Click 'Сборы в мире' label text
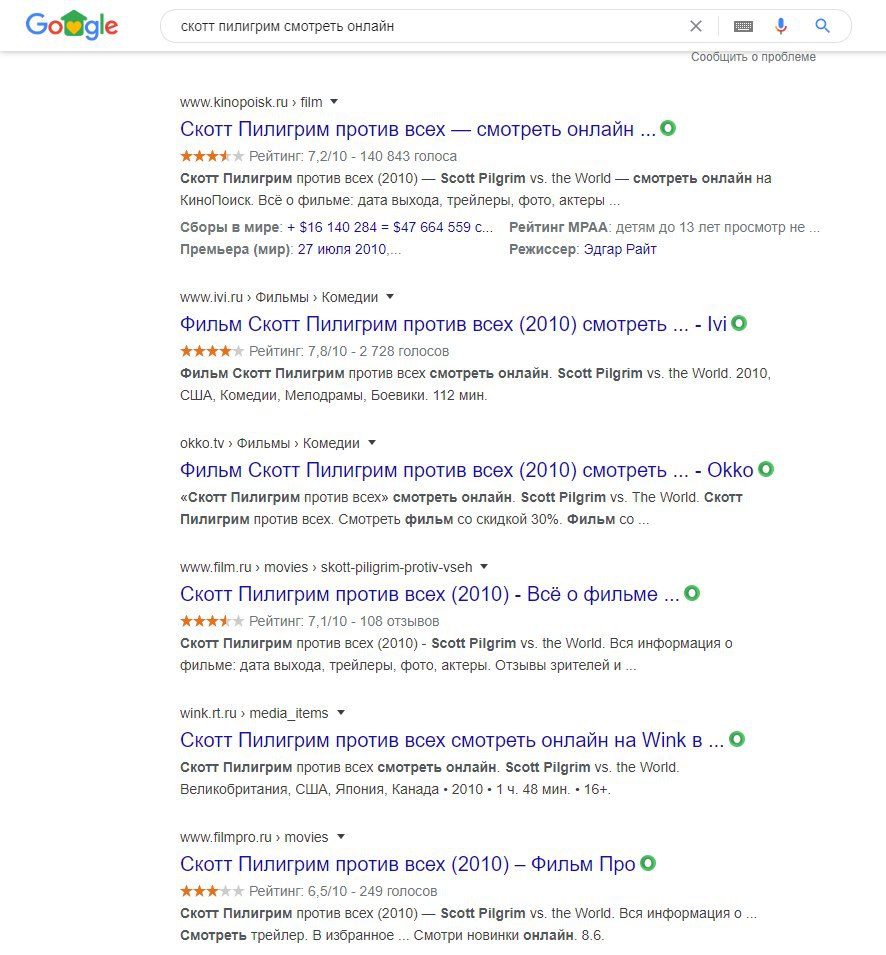The image size is (886, 955). coord(230,227)
